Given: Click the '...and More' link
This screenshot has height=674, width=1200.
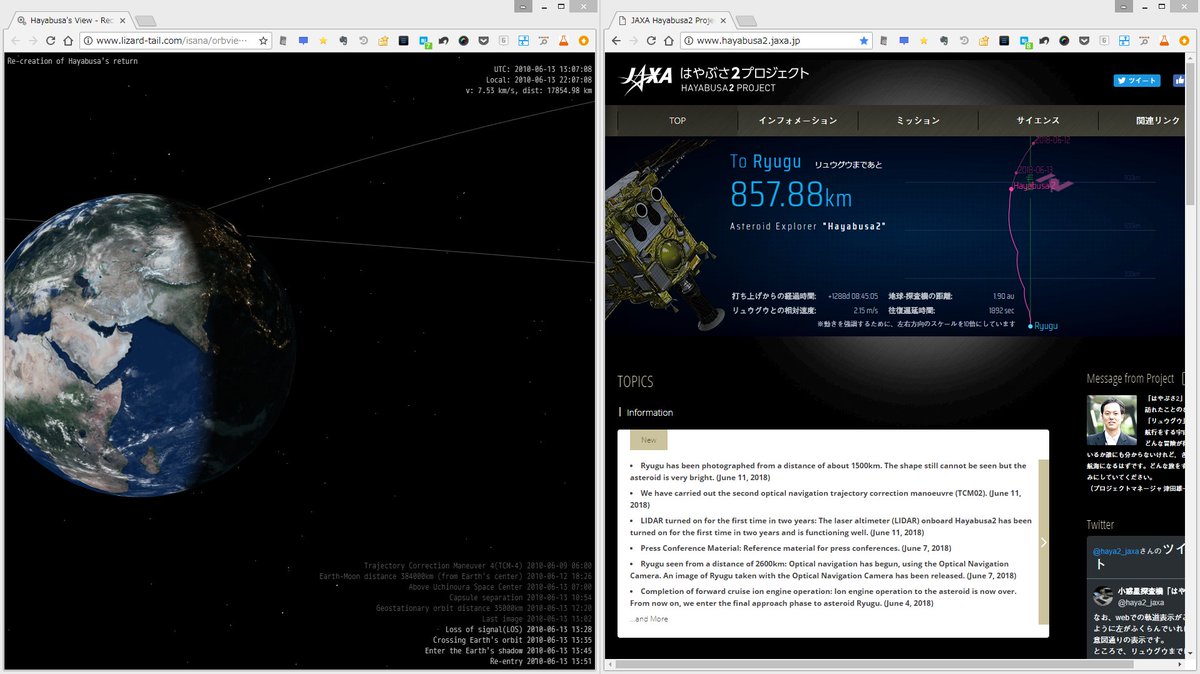Looking at the screenshot, I should point(649,619).
